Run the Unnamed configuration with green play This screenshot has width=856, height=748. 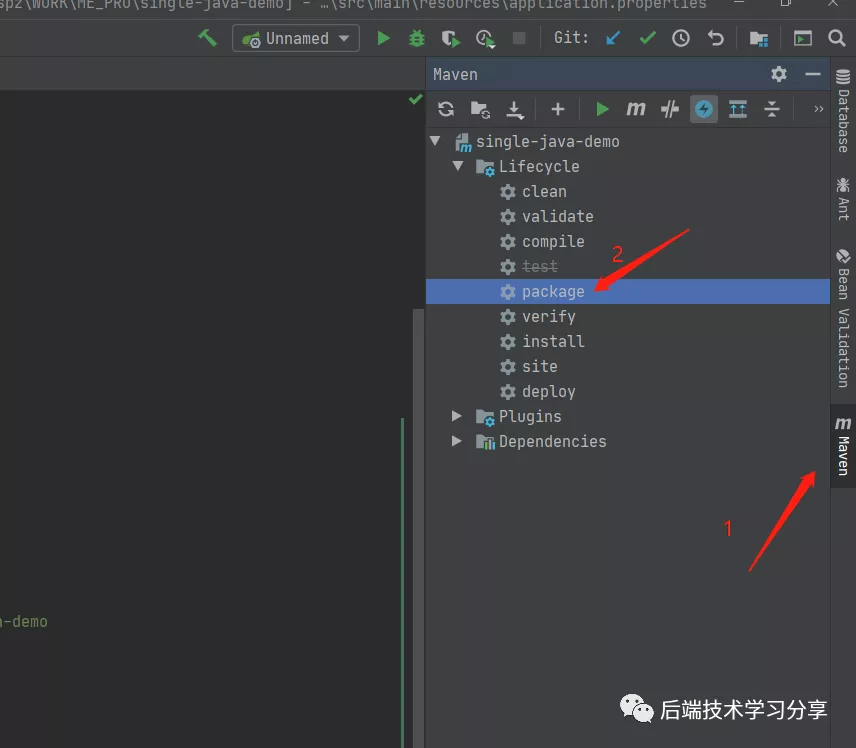coord(383,38)
